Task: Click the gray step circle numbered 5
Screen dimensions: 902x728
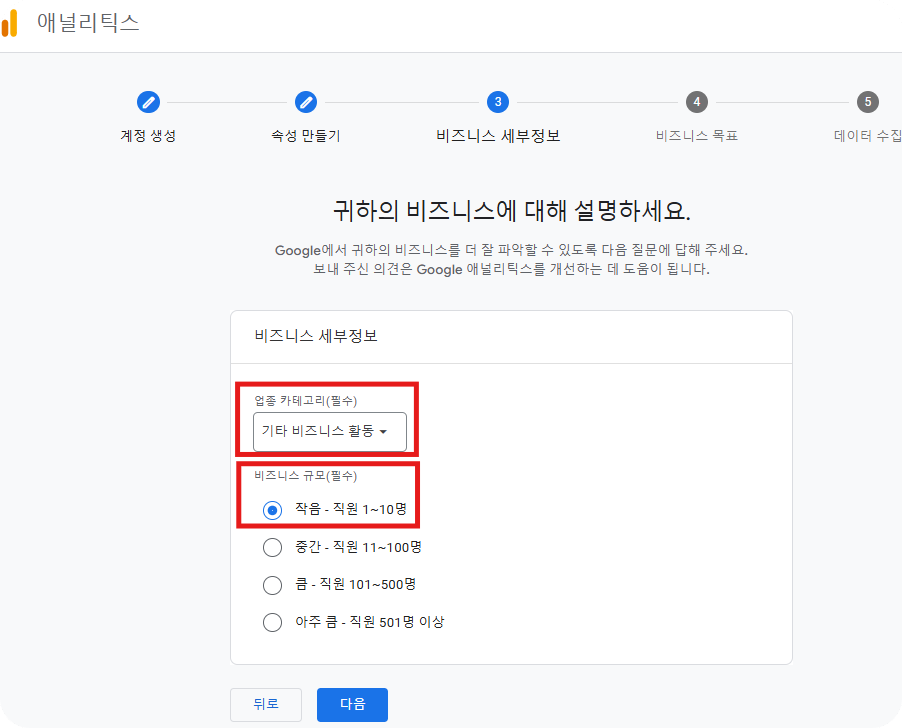Action: (868, 102)
